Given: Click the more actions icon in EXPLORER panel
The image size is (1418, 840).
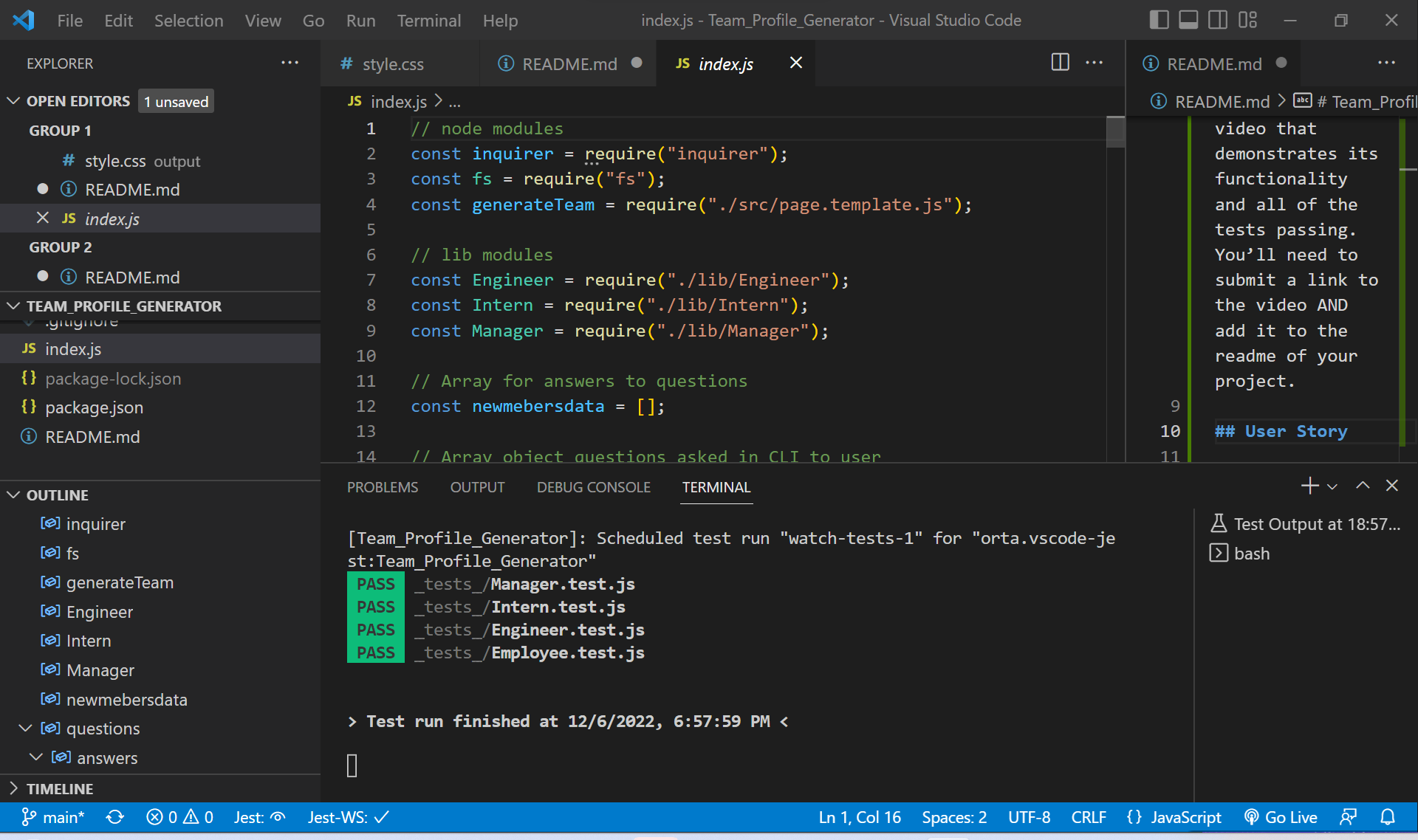Looking at the screenshot, I should click(x=290, y=62).
